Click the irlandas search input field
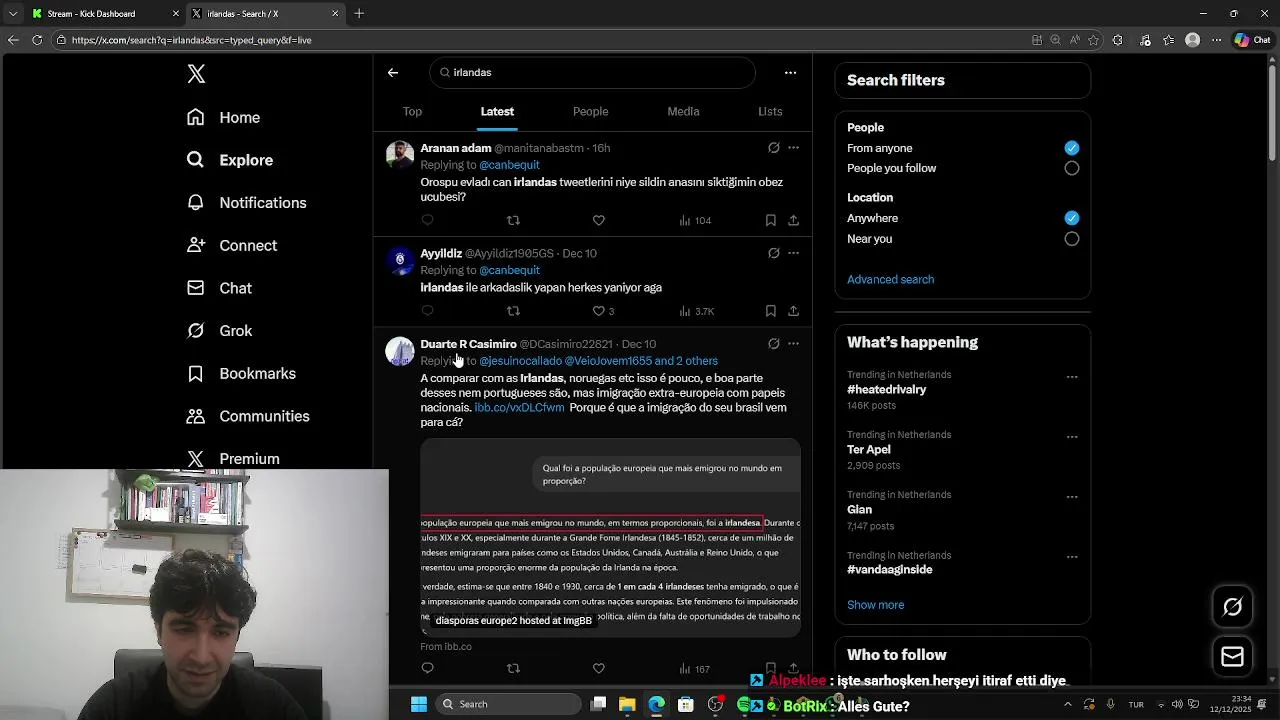The image size is (1280, 720). pyautogui.click(x=592, y=72)
